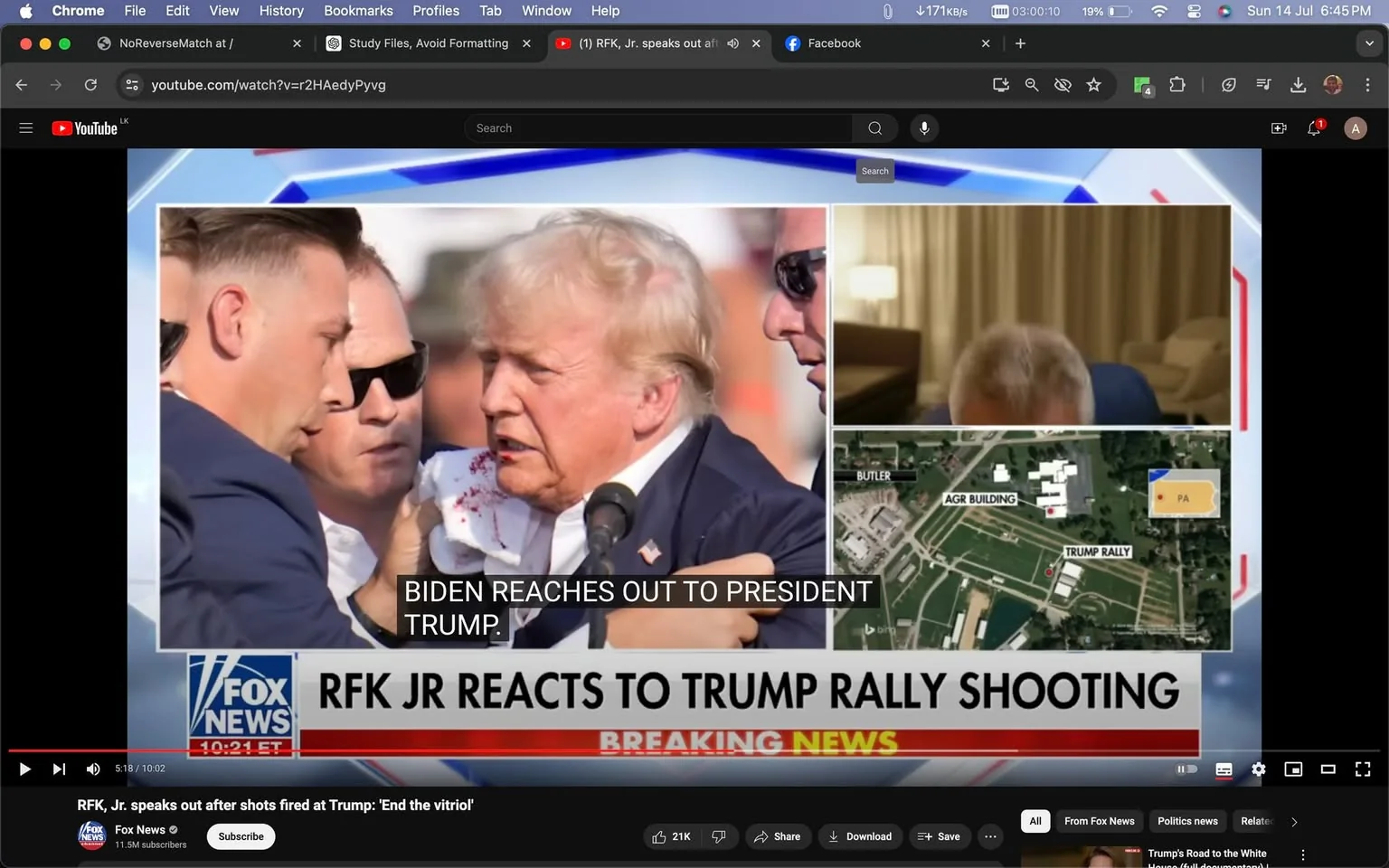Open the Fox News channel name link
Viewport: 1389px width, 868px height.
(x=140, y=829)
